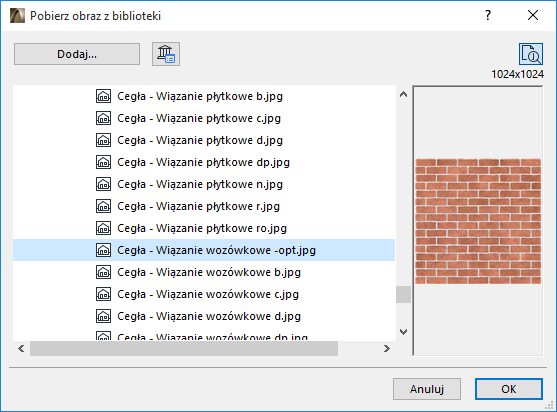Click the Dodaj... button
This screenshot has height=412, width=557.
[77, 54]
